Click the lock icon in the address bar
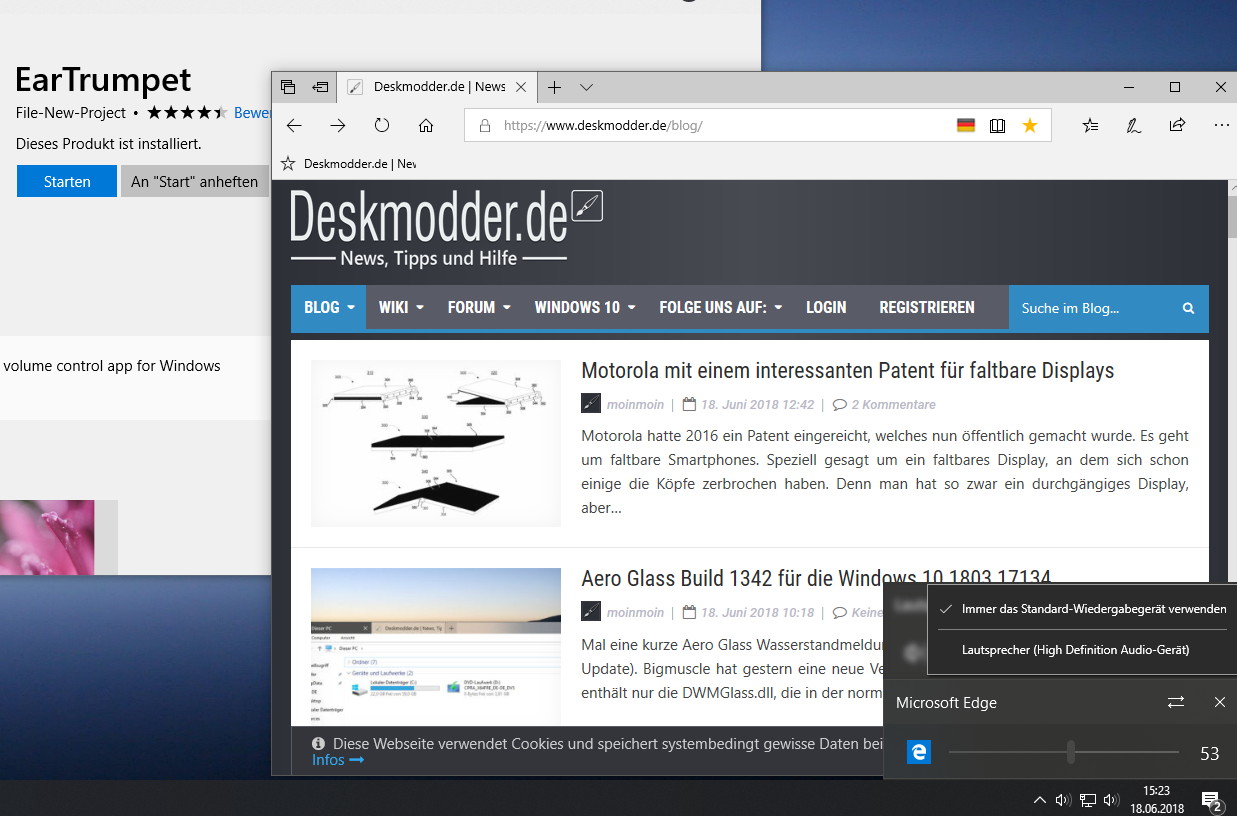Viewport: 1237px width, 816px height. (x=485, y=126)
